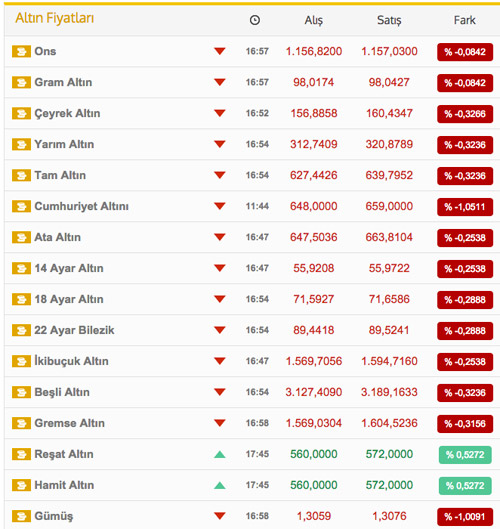Click the Alış column header
The height and width of the screenshot is (529, 500).
[x=314, y=21]
